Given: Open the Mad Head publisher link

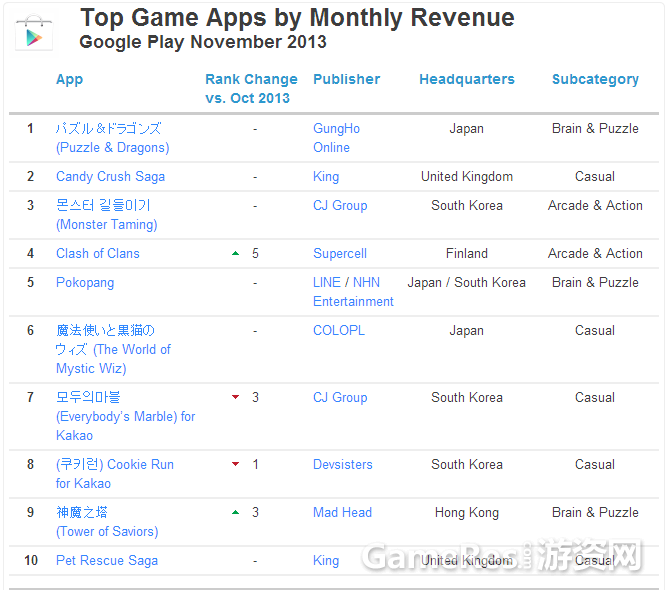Looking at the screenshot, I should tap(342, 512).
